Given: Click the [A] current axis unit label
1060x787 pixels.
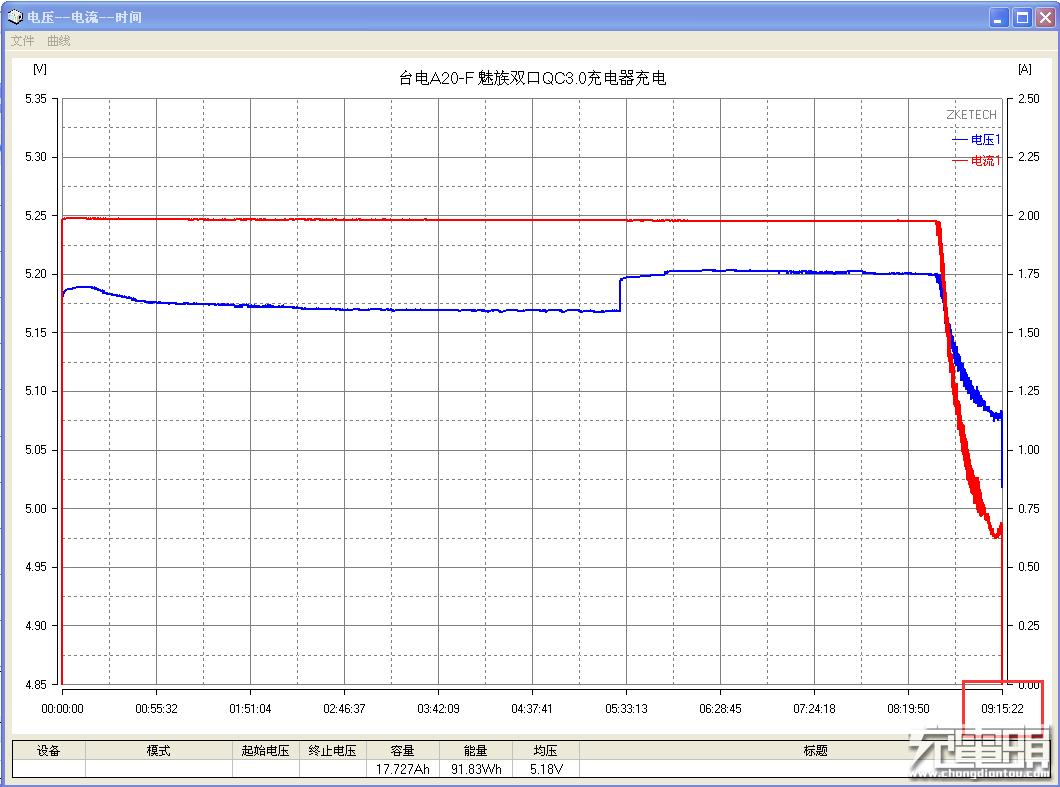Looking at the screenshot, I should 1025,69.
